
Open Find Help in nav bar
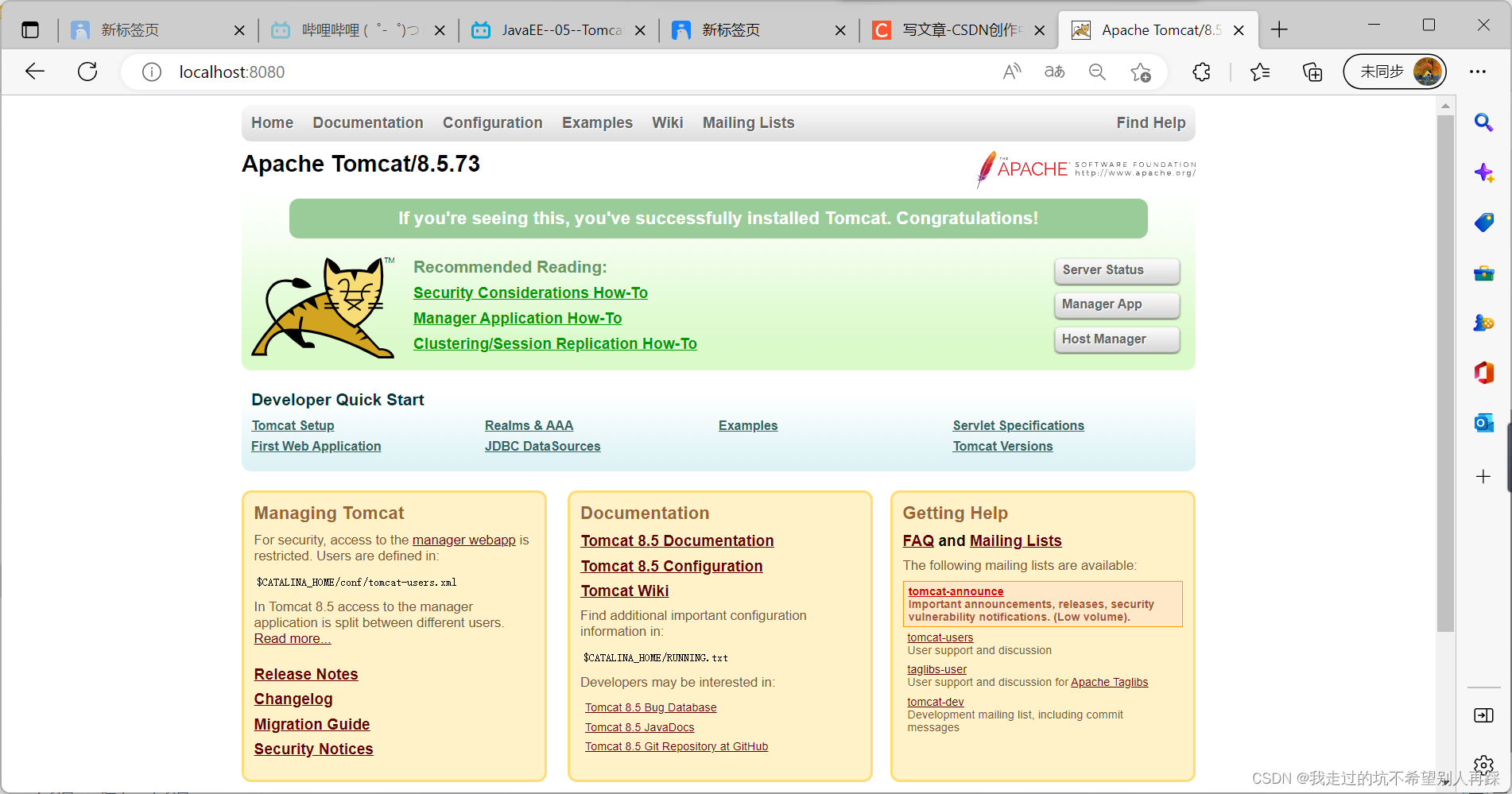[1150, 122]
